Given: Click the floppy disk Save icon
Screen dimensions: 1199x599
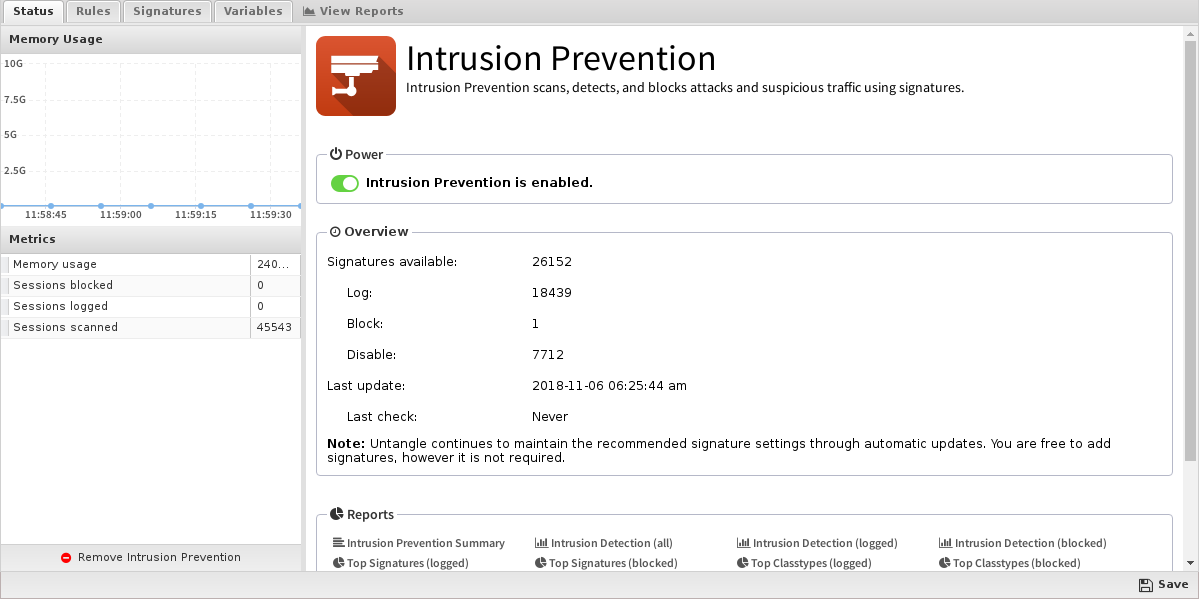Looking at the screenshot, I should 1145,585.
